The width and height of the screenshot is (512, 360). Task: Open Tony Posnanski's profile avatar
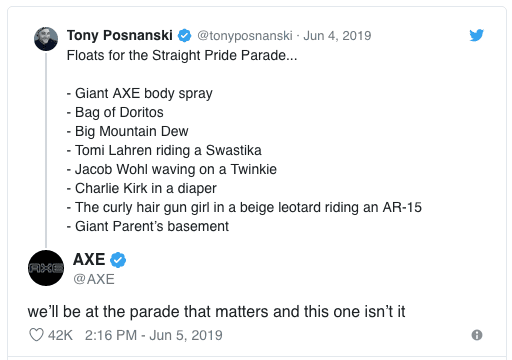coord(46,39)
